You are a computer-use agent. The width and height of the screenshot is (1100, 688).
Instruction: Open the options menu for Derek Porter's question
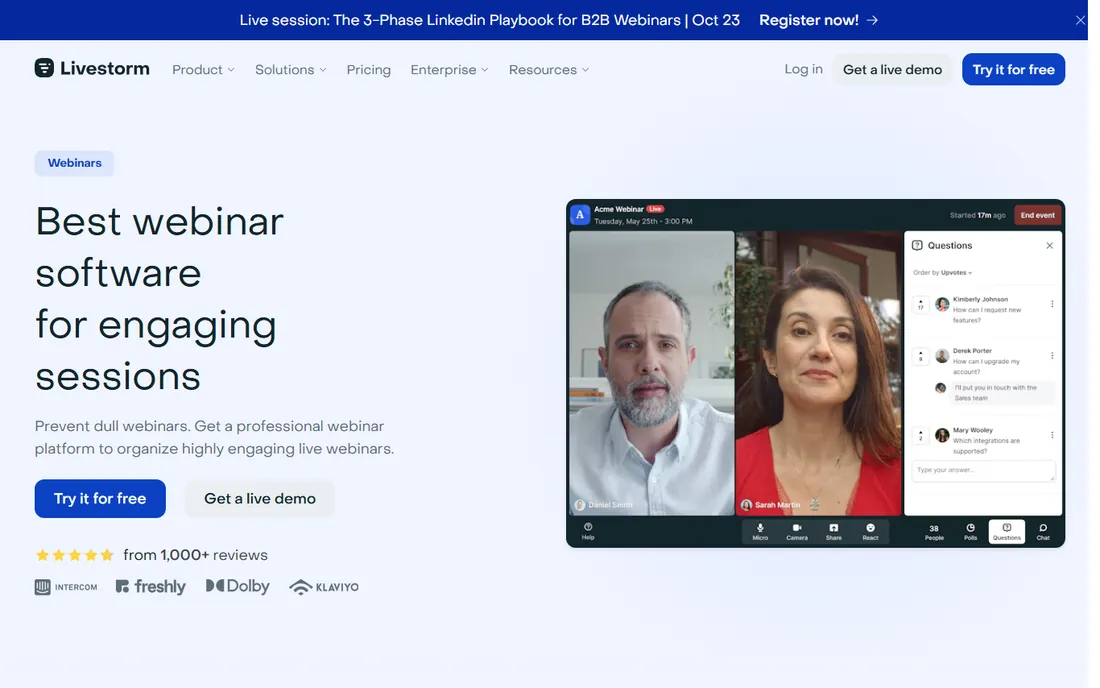1052,356
